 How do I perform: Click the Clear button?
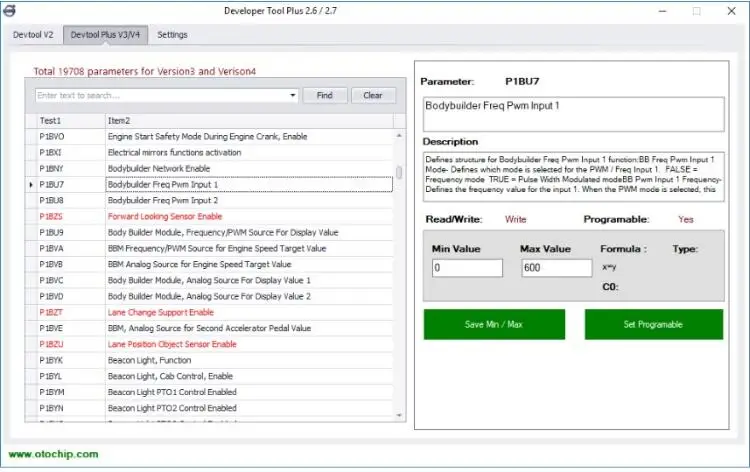tap(373, 96)
